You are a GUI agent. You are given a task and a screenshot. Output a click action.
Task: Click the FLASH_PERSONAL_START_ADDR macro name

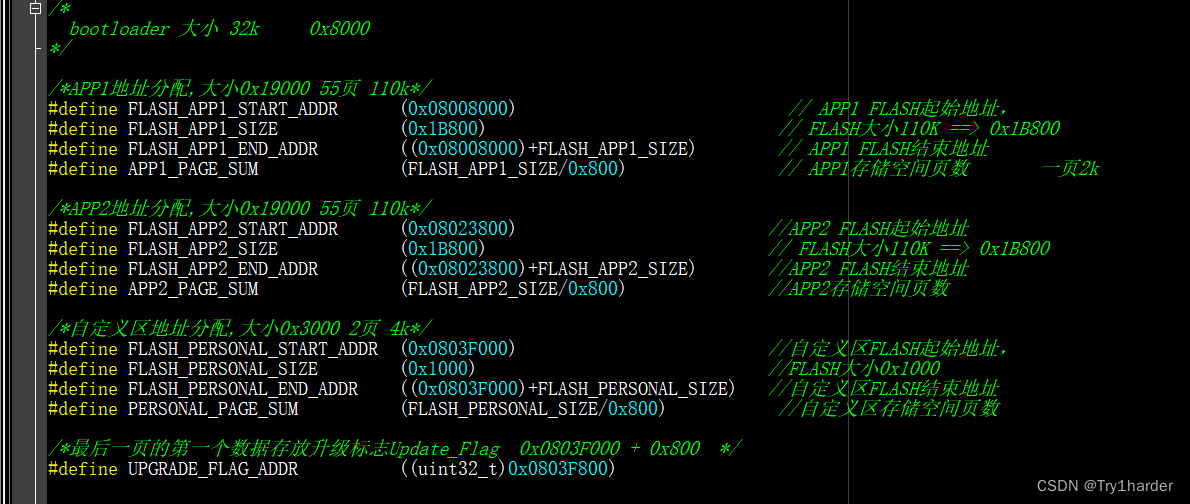point(253,348)
